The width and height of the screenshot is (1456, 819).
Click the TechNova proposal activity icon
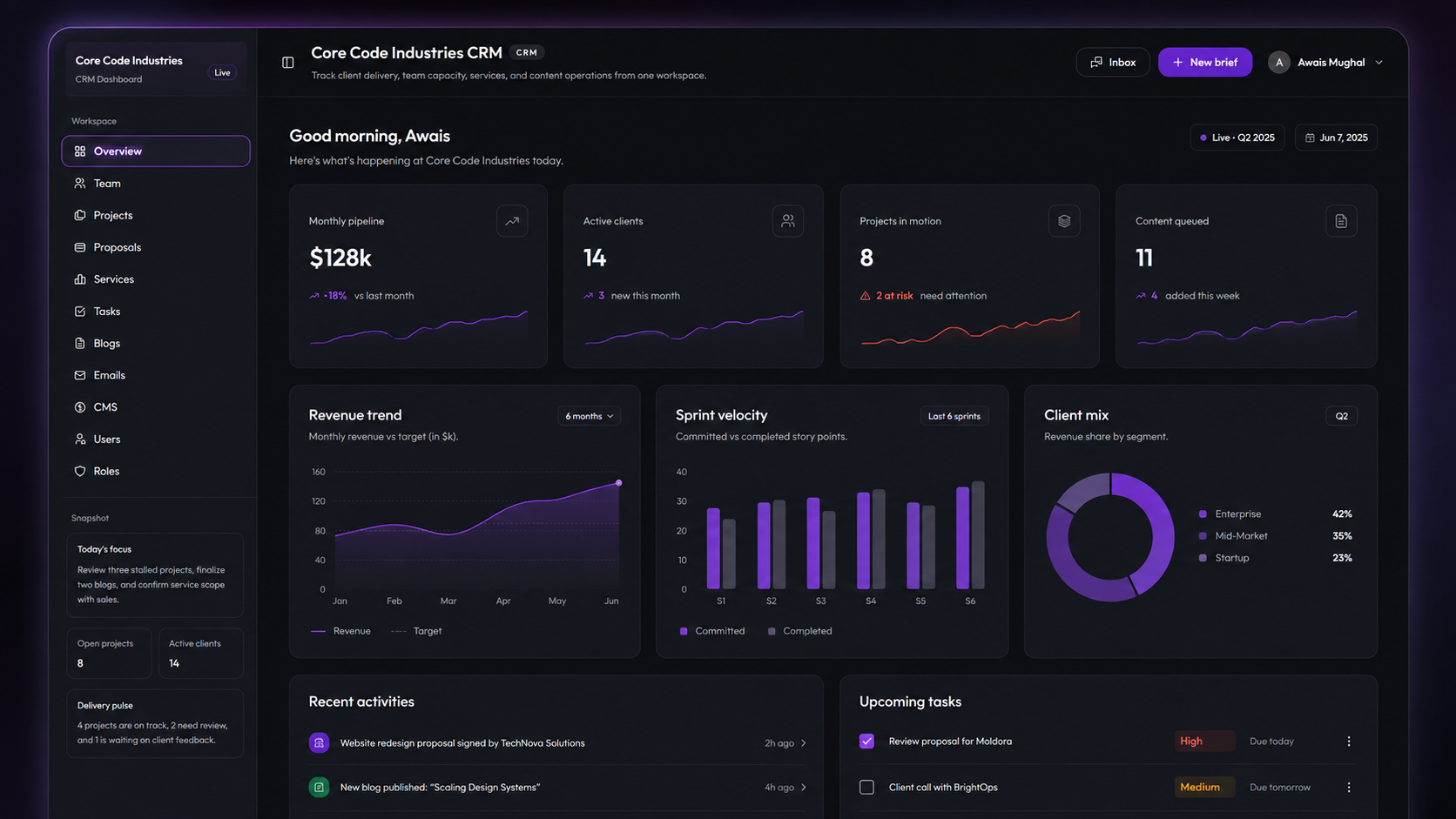click(x=320, y=743)
